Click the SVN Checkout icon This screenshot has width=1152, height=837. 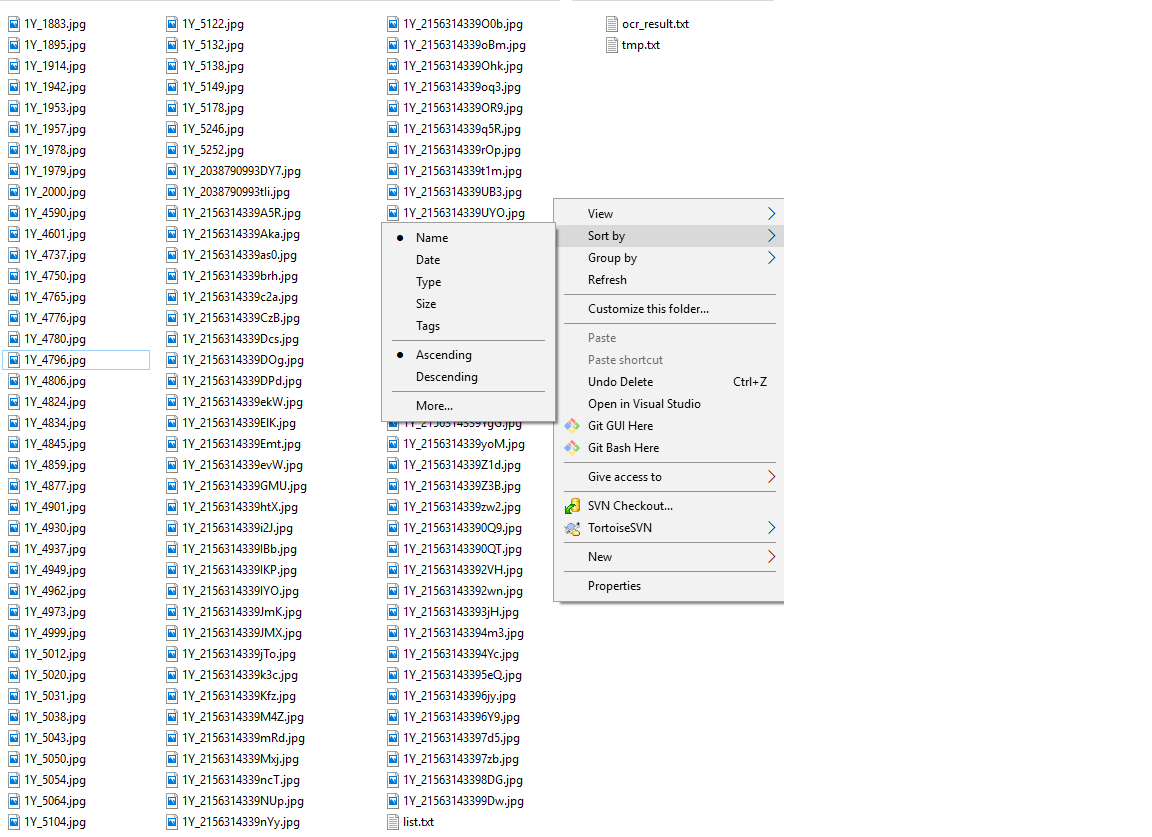click(x=572, y=505)
